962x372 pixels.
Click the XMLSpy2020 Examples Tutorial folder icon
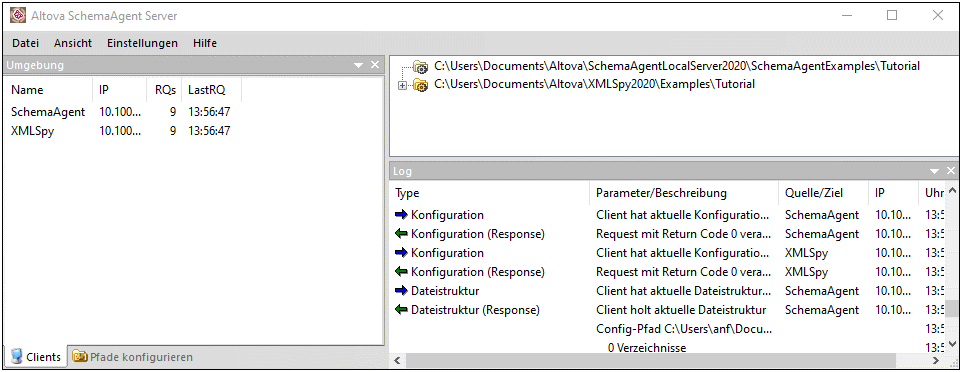click(420, 85)
